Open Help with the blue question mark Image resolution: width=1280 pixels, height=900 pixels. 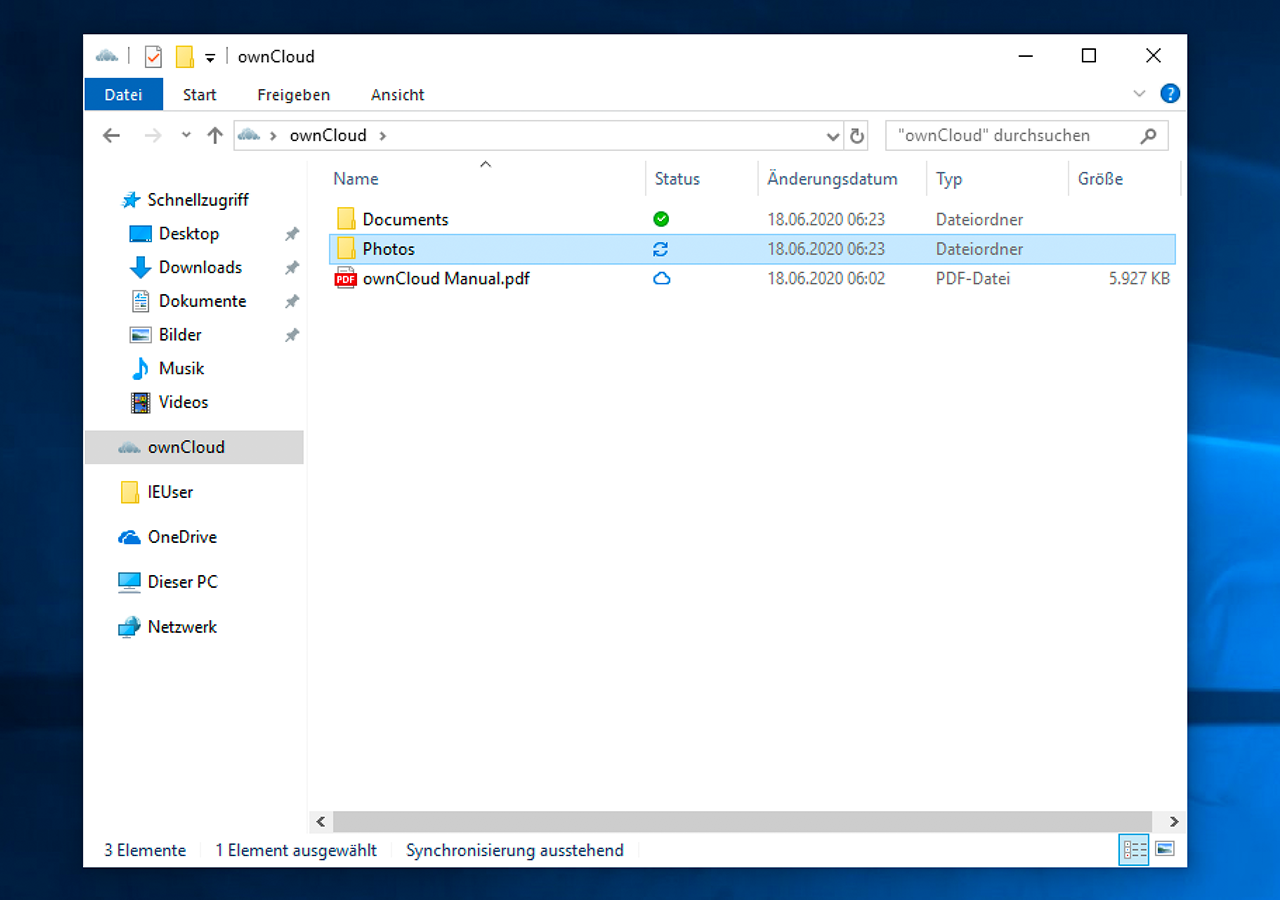(1170, 94)
